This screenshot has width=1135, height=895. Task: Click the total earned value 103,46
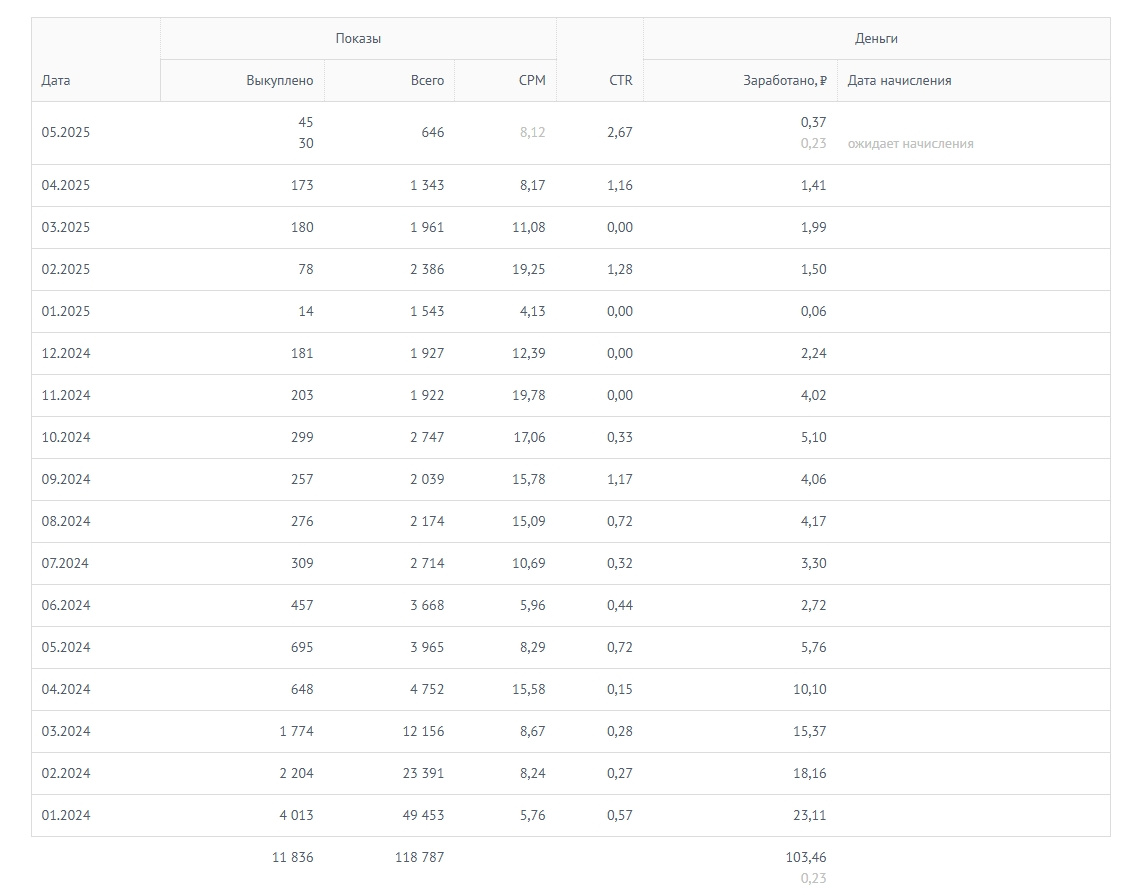[806, 858]
